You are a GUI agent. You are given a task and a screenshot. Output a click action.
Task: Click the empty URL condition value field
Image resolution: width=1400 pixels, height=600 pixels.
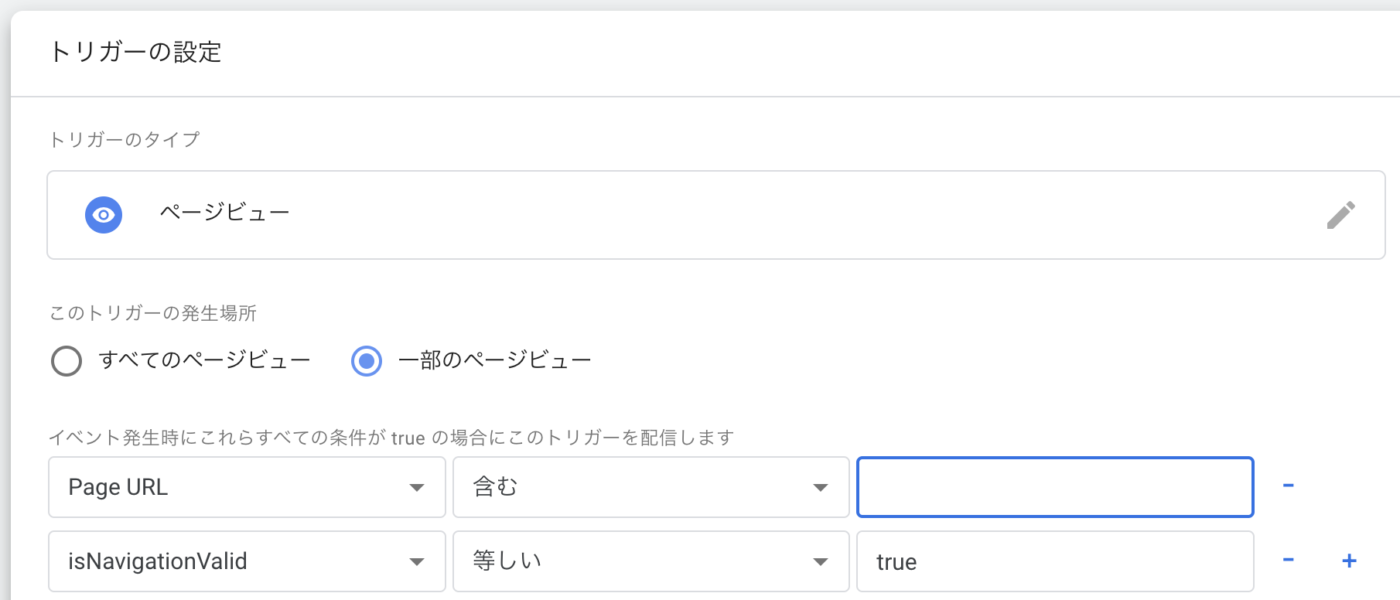1055,487
